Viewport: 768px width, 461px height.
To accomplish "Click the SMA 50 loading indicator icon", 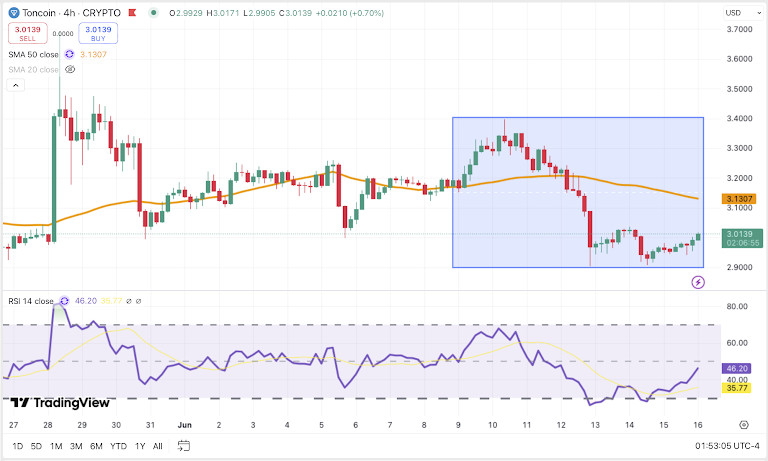I will 68,54.
